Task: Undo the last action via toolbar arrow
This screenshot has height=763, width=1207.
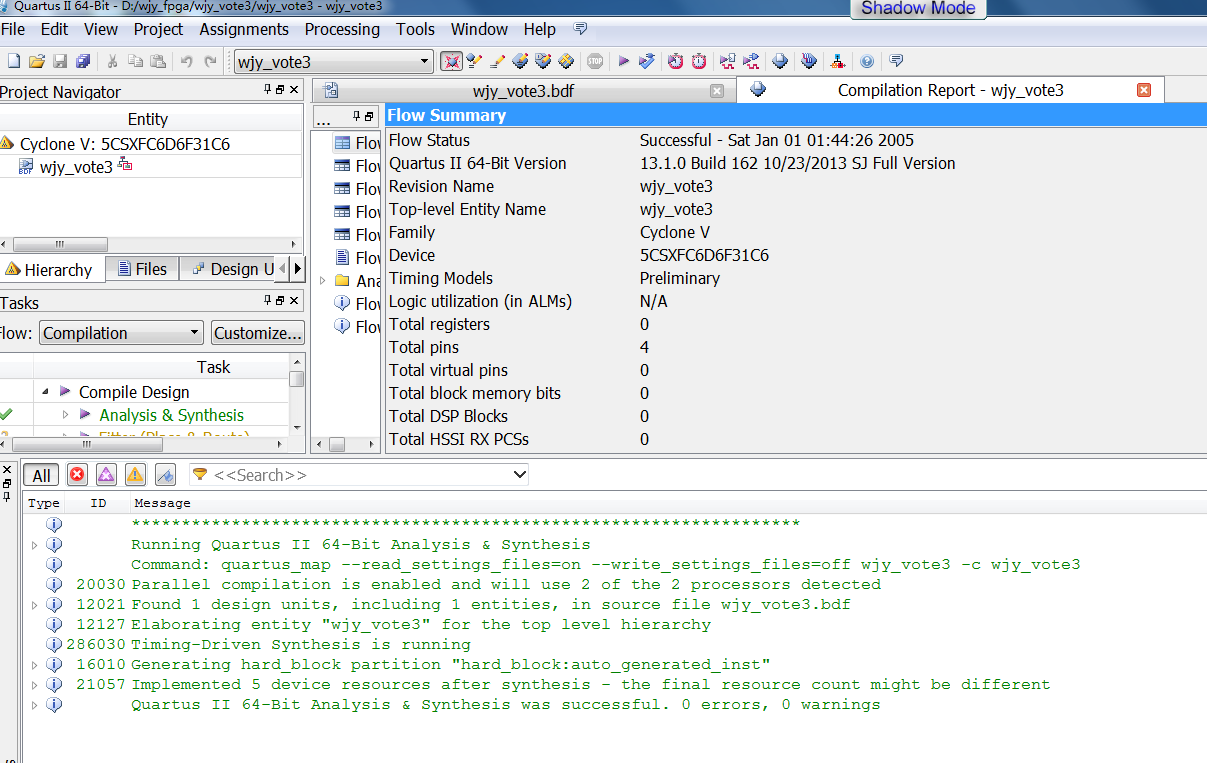Action: (187, 62)
